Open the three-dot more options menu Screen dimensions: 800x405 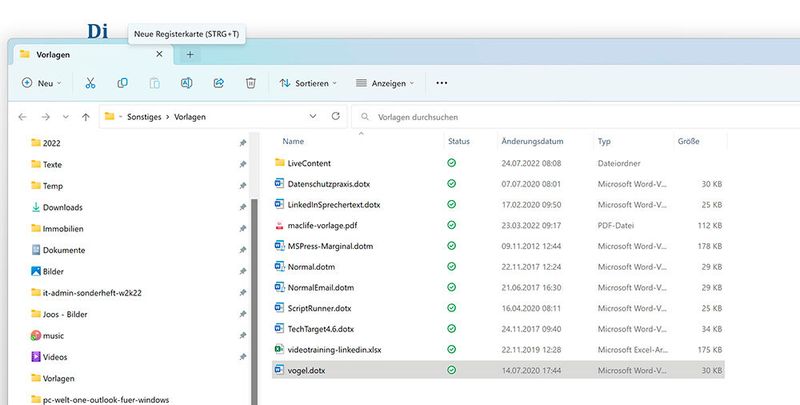click(442, 83)
